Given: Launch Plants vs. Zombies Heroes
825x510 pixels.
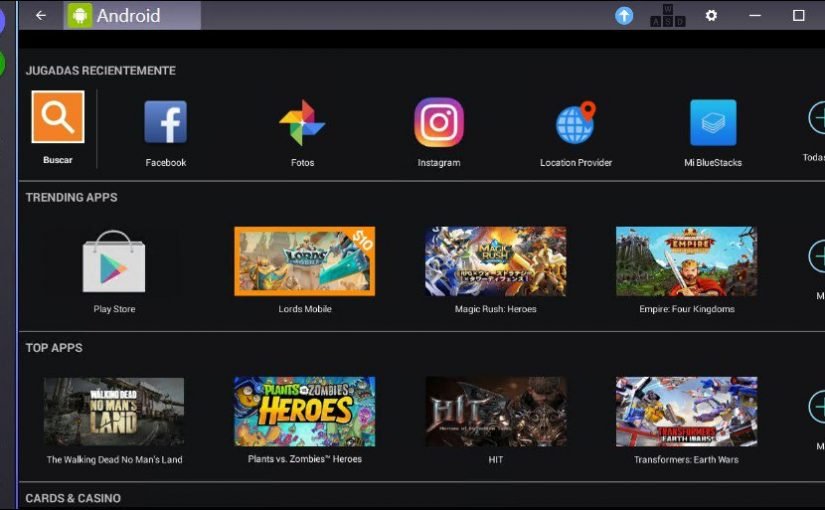Looking at the screenshot, I should [304, 411].
